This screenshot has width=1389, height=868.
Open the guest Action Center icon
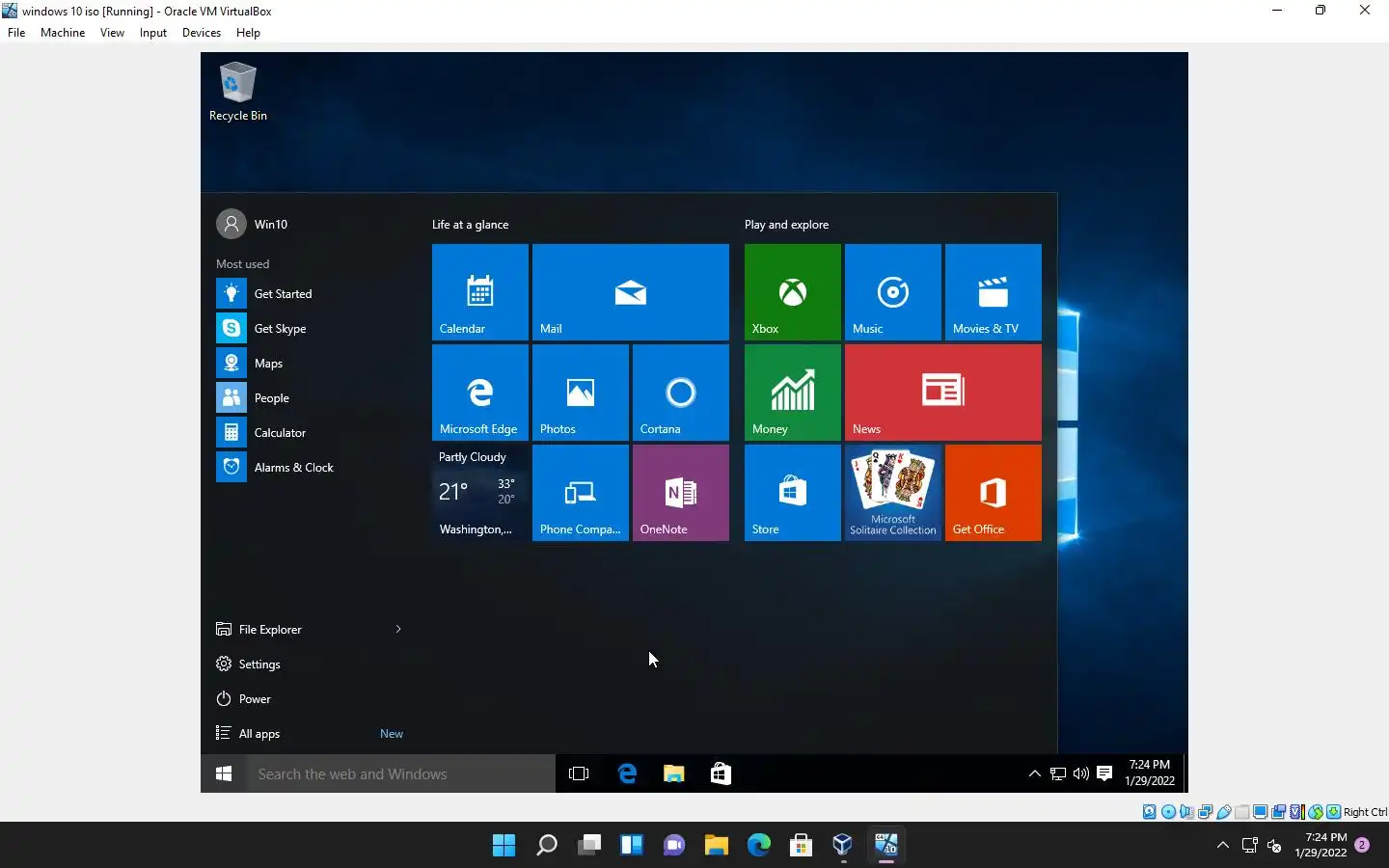click(x=1104, y=773)
